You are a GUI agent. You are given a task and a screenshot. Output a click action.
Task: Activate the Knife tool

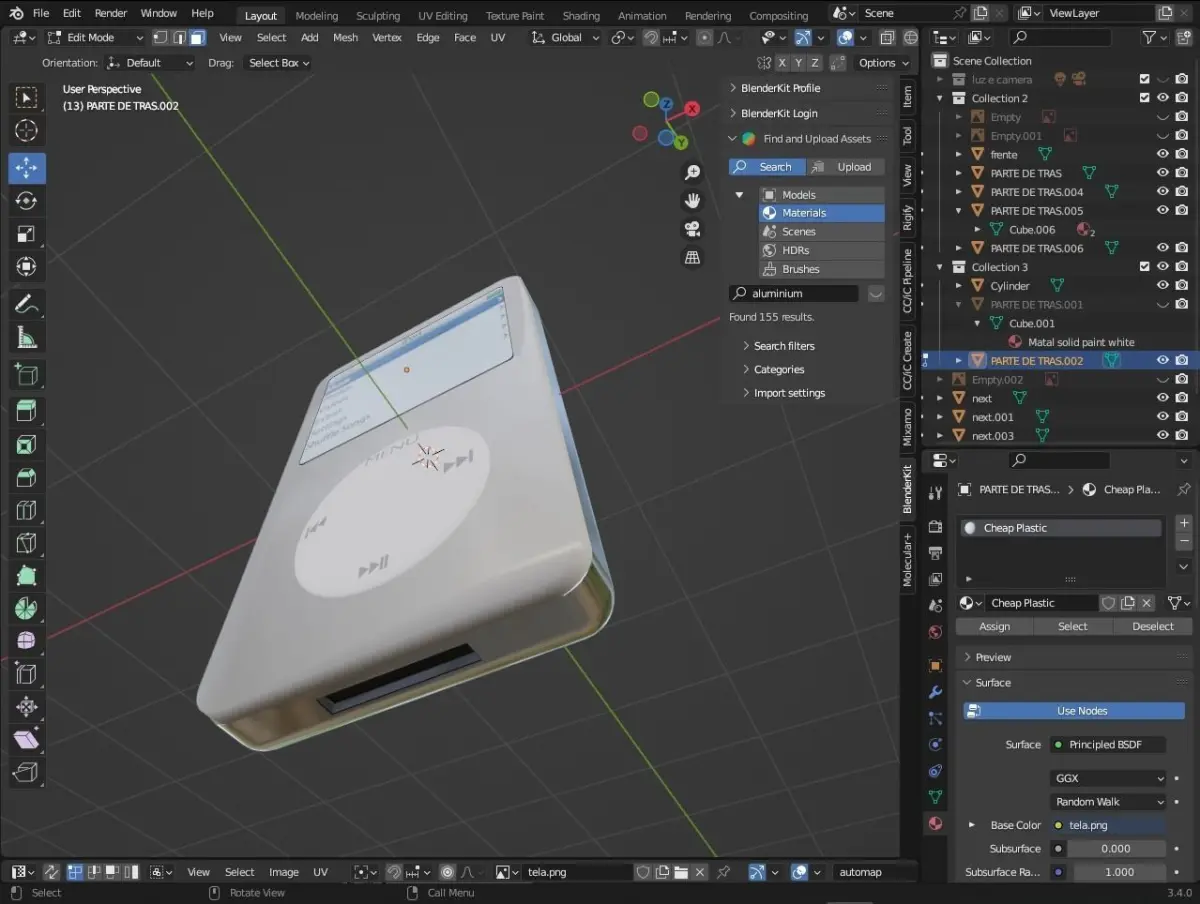[x=27, y=544]
